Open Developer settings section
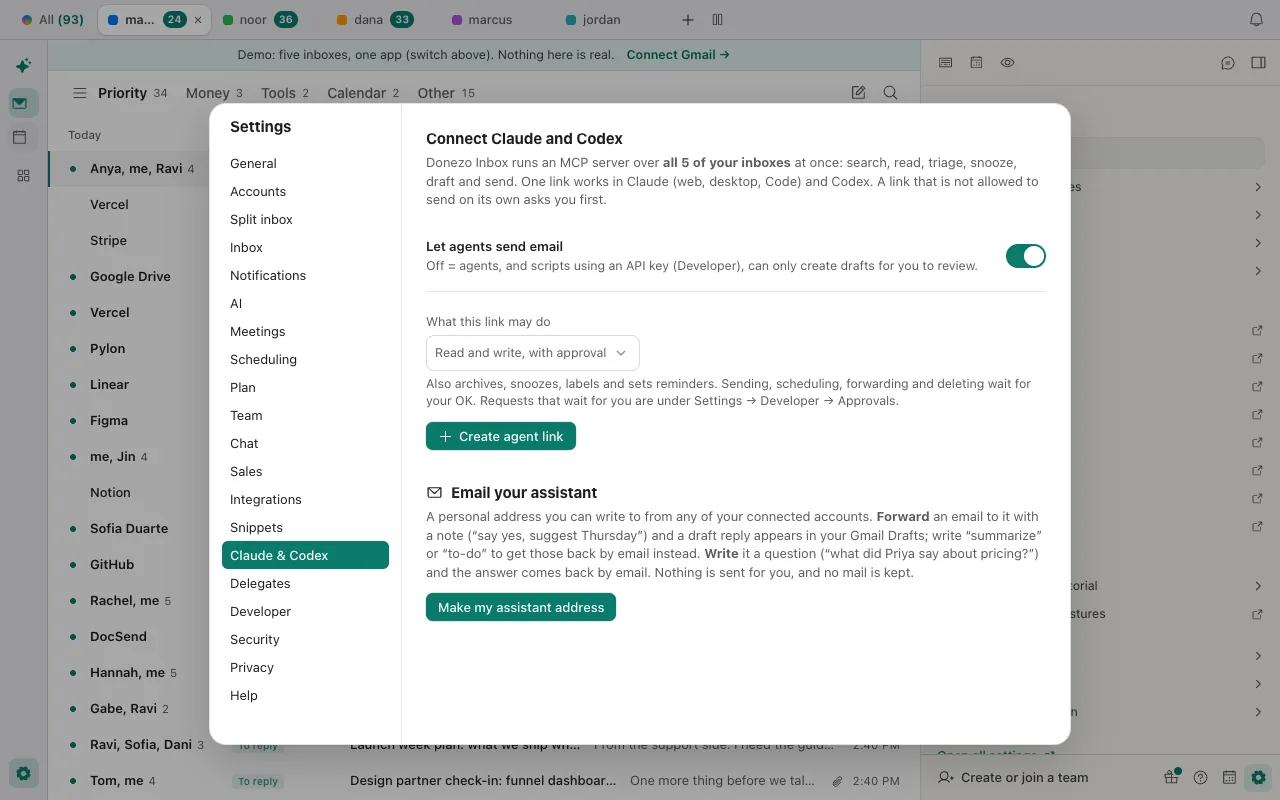 pyautogui.click(x=305, y=611)
